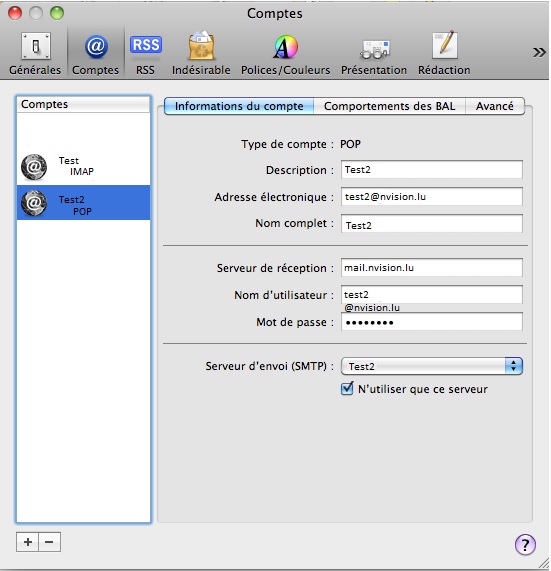The image size is (551, 571).
Task: Click the help question mark button
Action: click(525, 544)
